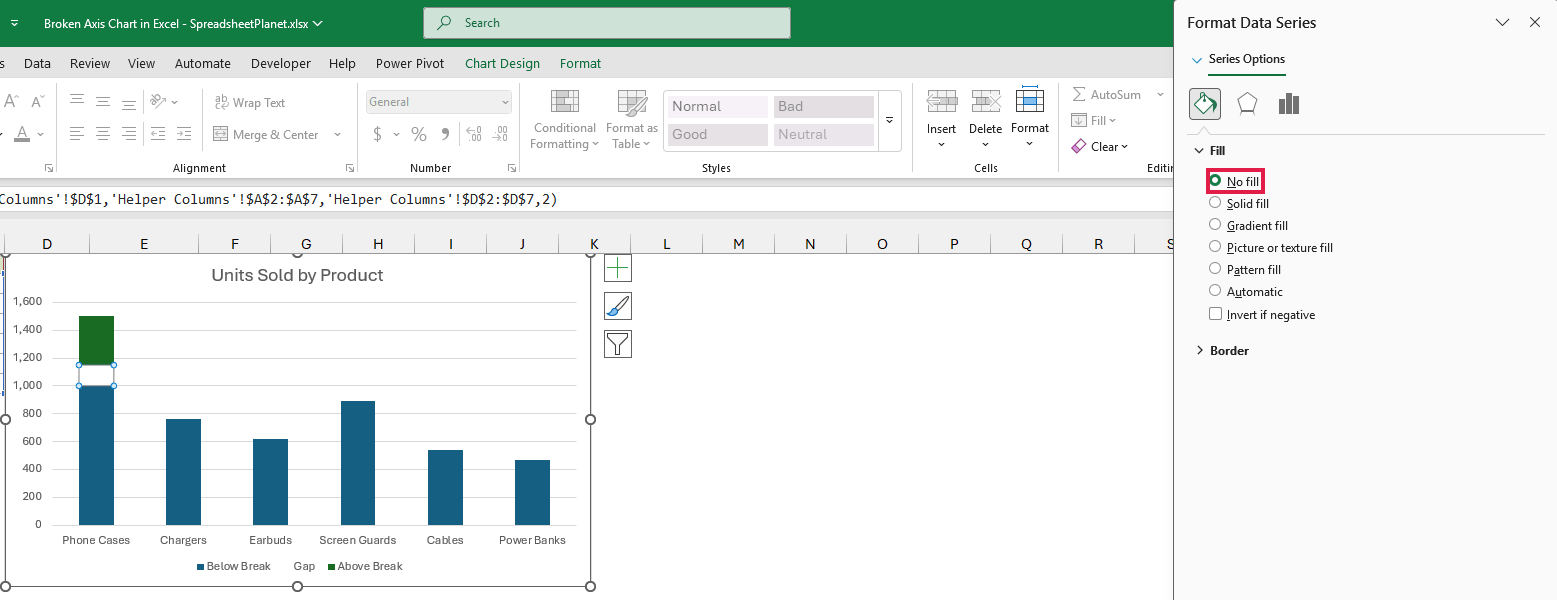Click the Accounting Number Format dollar icon
The width and height of the screenshot is (1557, 600).
(x=377, y=134)
